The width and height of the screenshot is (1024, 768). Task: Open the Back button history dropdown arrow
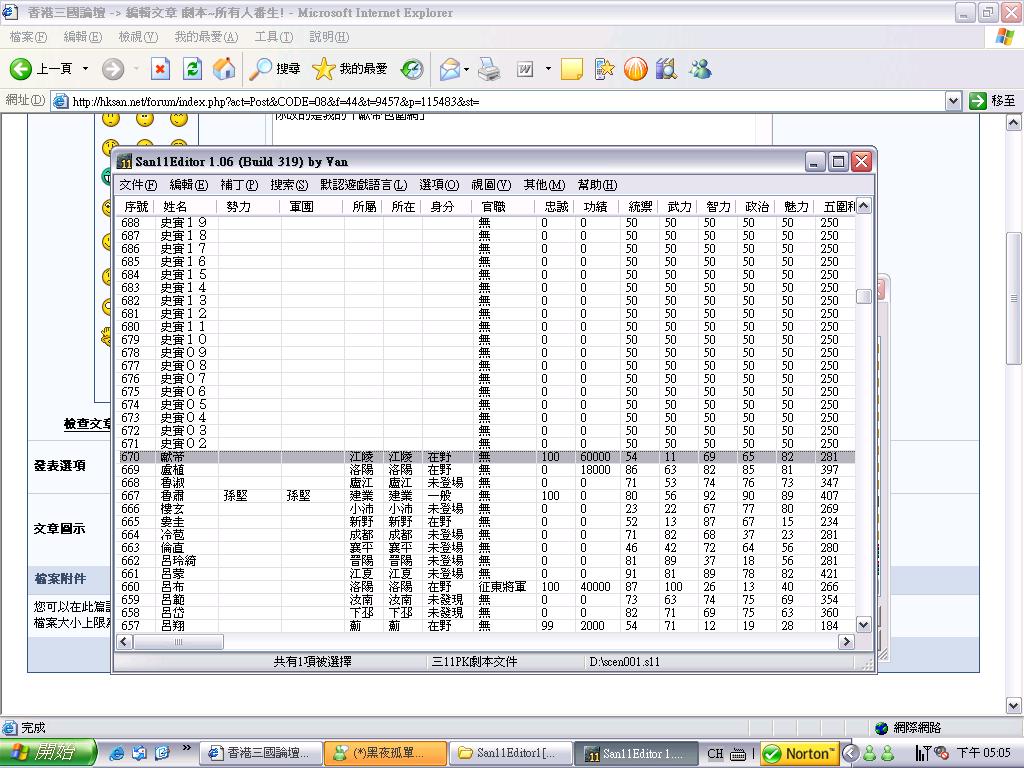[x=85, y=69]
